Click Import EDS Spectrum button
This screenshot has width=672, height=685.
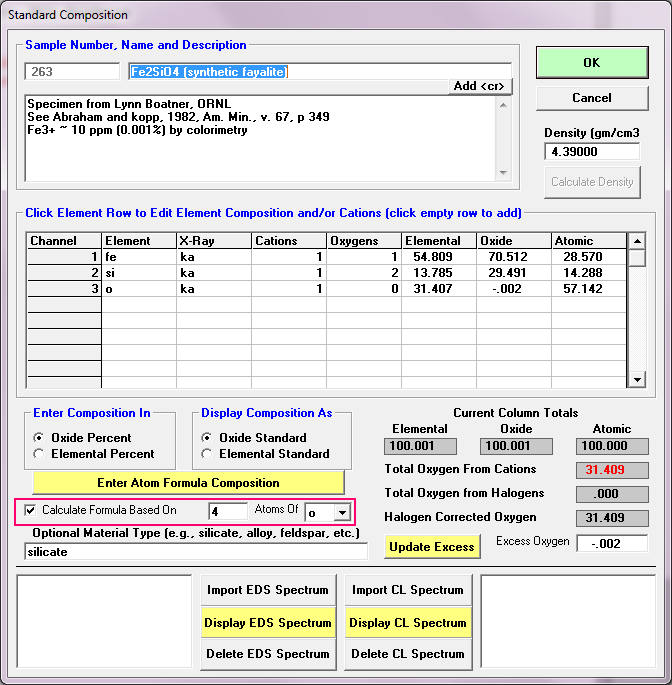(267, 590)
